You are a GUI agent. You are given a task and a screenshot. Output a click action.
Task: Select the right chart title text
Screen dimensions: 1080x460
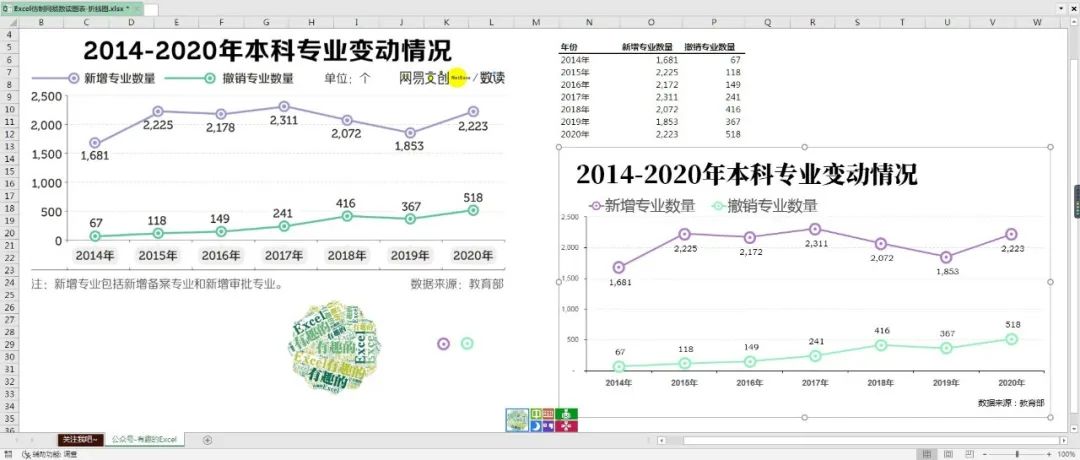(747, 174)
